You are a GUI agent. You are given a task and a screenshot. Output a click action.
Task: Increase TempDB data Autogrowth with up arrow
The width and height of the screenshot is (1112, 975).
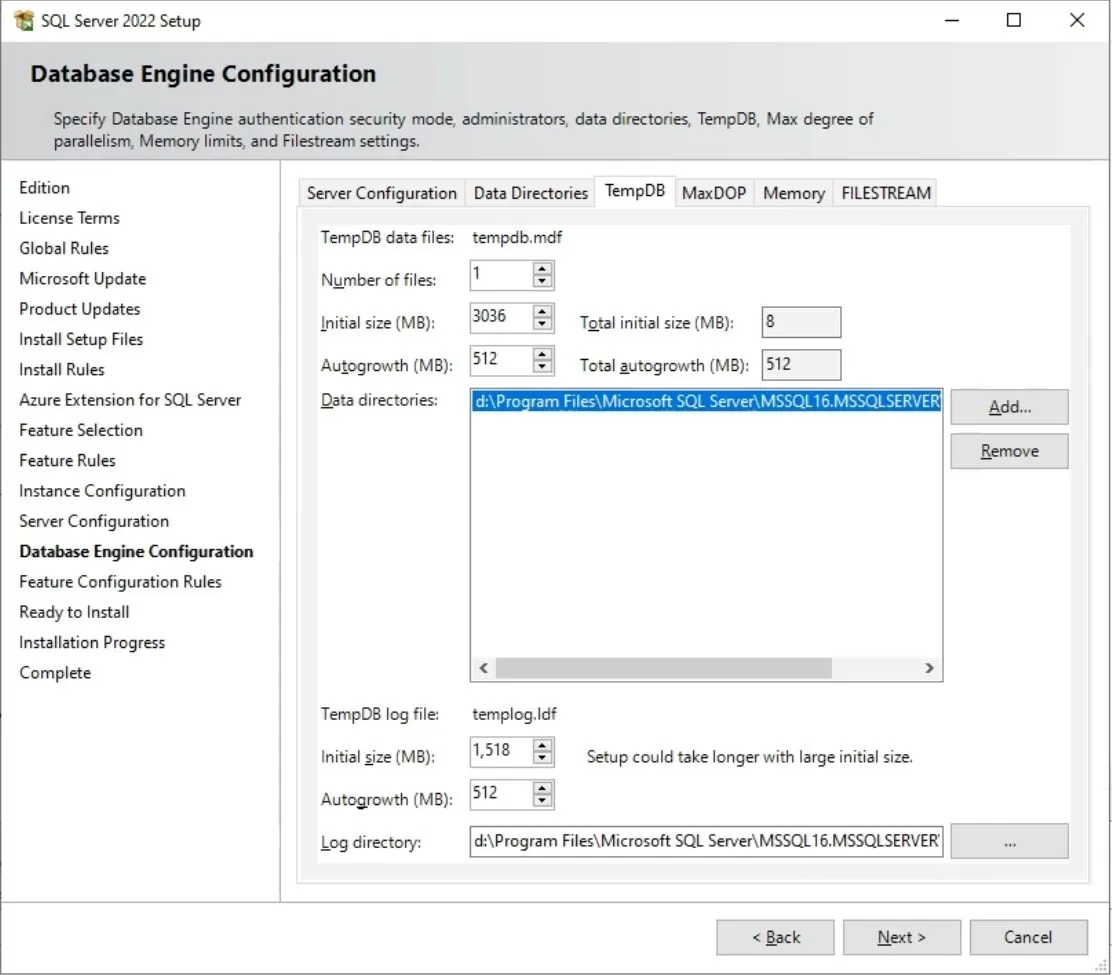coord(543,354)
